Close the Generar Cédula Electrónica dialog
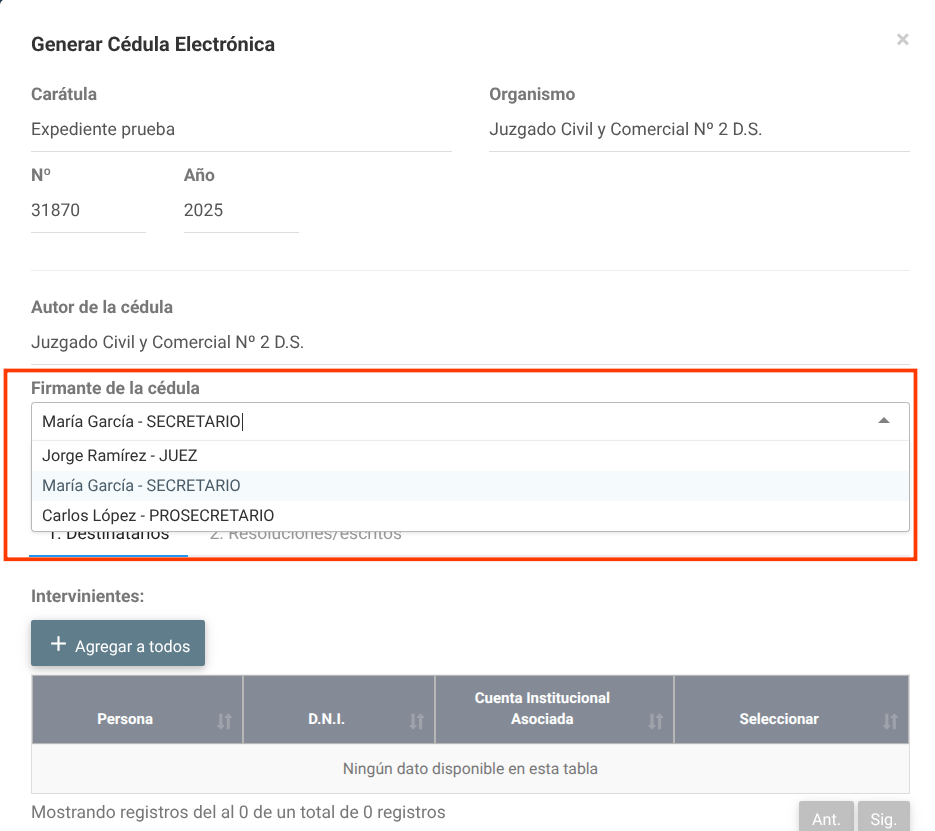 [x=902, y=40]
